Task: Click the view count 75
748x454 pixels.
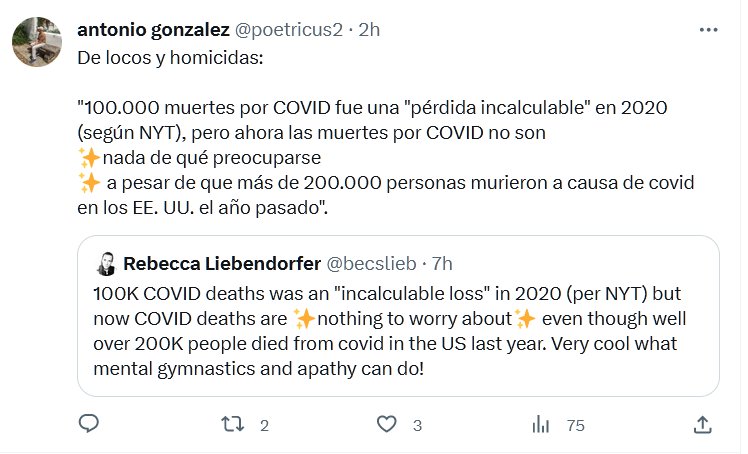Action: click(575, 426)
